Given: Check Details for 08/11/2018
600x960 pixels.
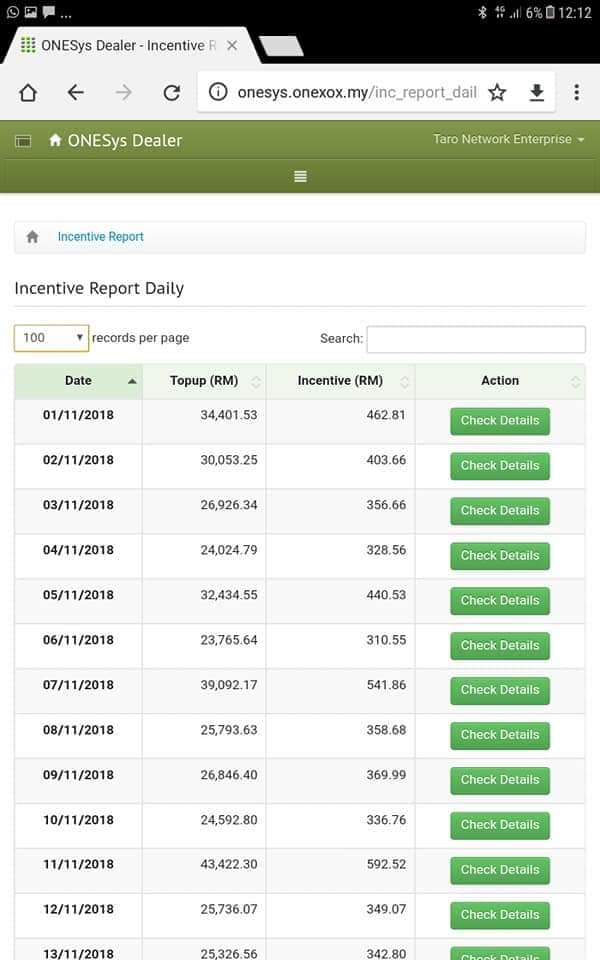Looking at the screenshot, I should coord(500,735).
